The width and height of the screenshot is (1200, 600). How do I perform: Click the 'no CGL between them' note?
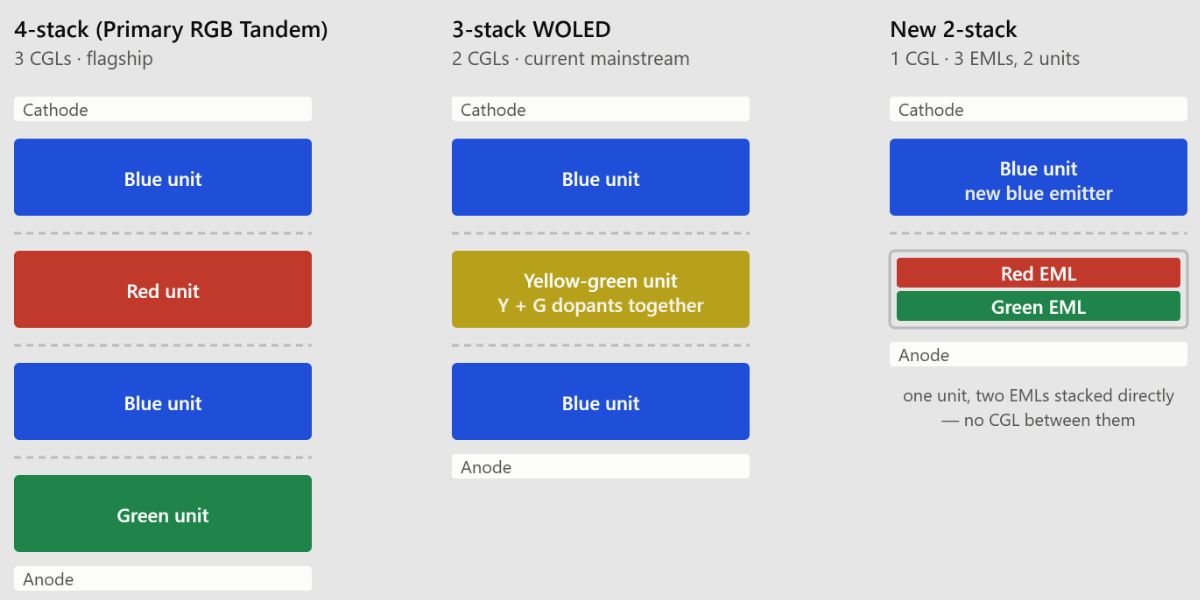(x=1039, y=408)
